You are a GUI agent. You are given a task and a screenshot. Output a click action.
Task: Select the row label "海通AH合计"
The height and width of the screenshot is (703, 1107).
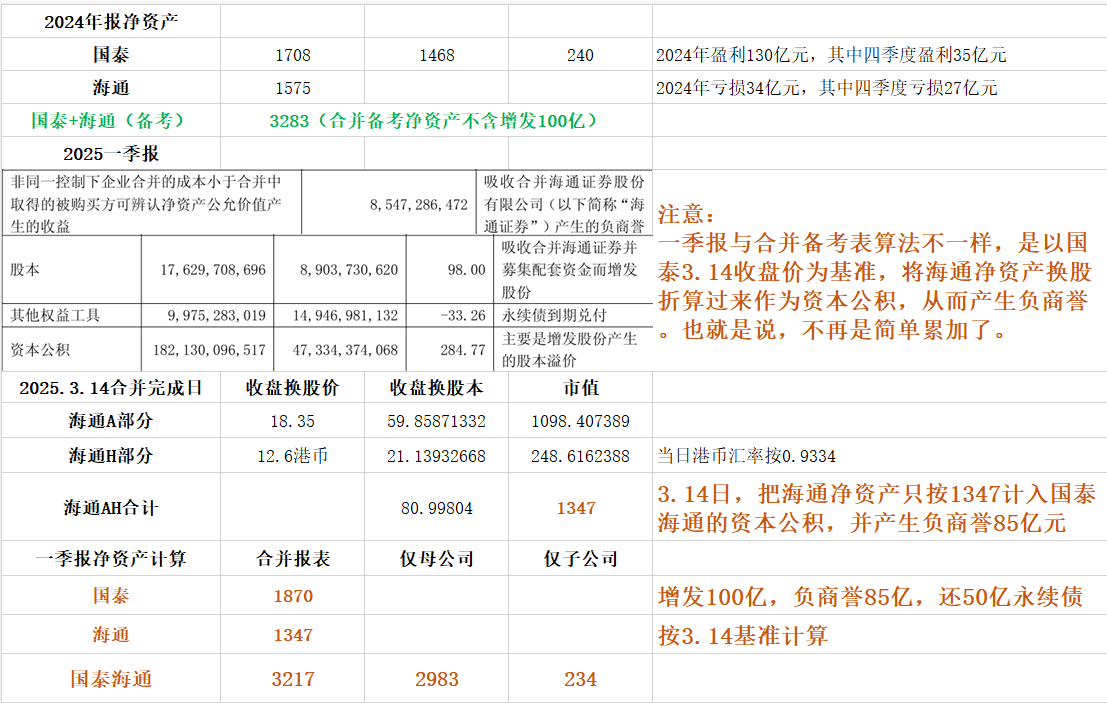pos(111,507)
